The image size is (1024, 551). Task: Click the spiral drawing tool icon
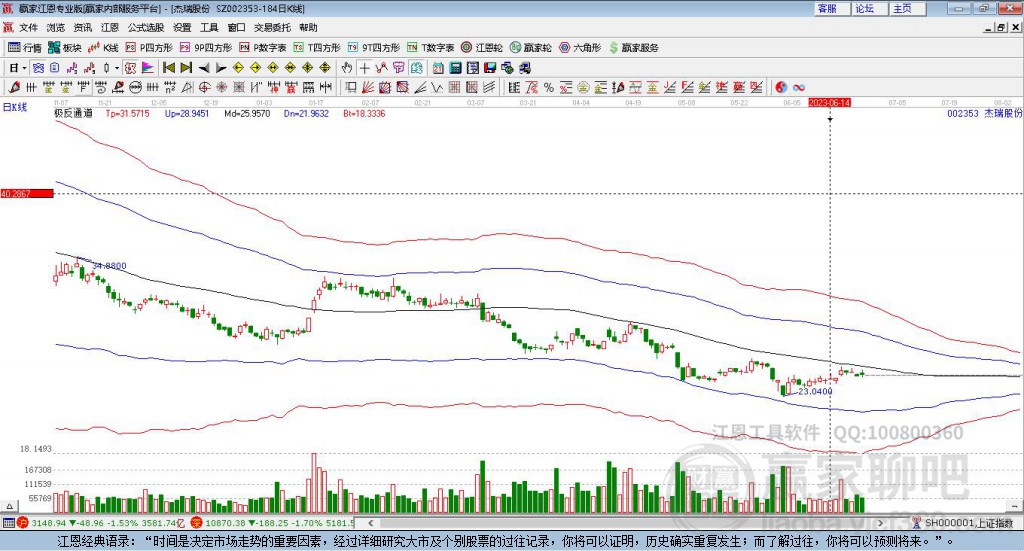[101, 87]
